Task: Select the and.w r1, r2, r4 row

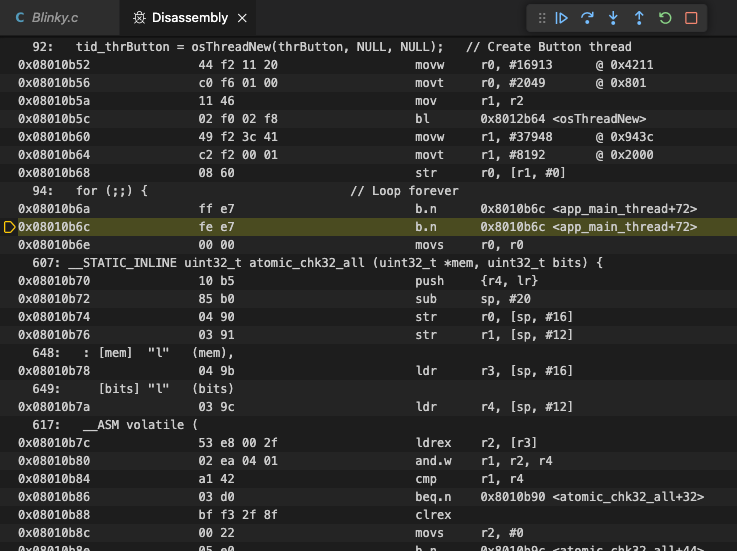Action: click(368, 461)
